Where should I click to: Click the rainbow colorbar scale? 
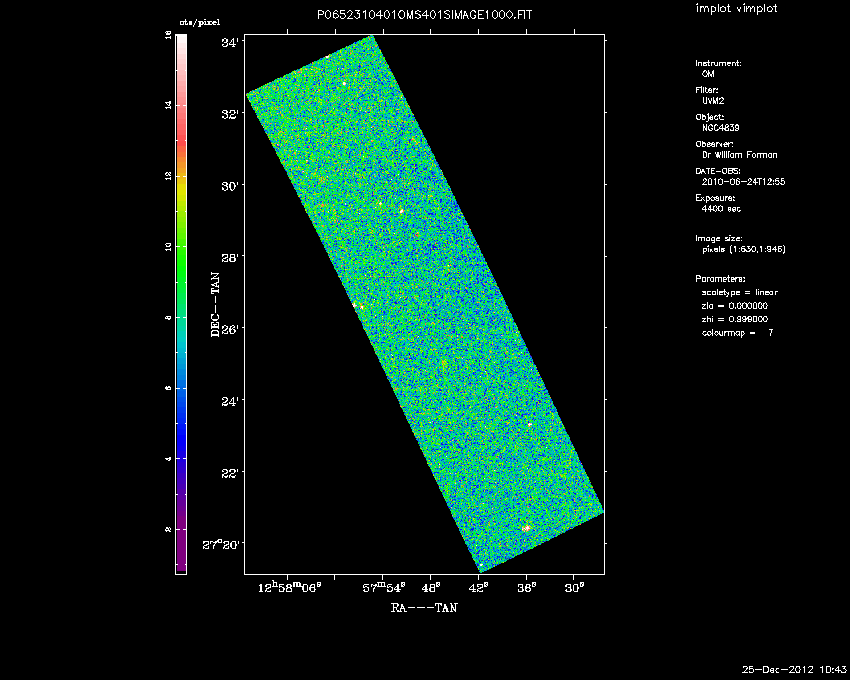tap(181, 304)
